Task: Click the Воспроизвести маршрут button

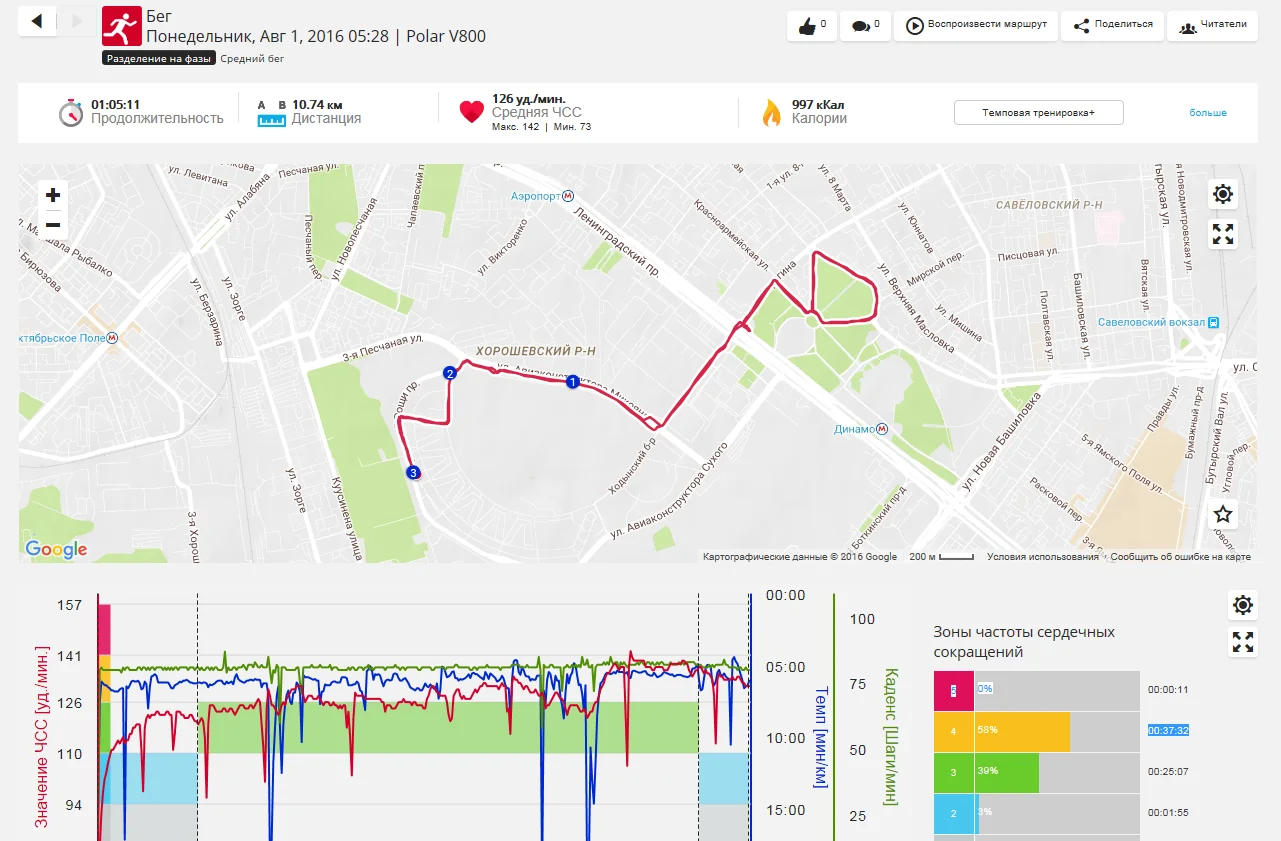Action: pos(975,26)
